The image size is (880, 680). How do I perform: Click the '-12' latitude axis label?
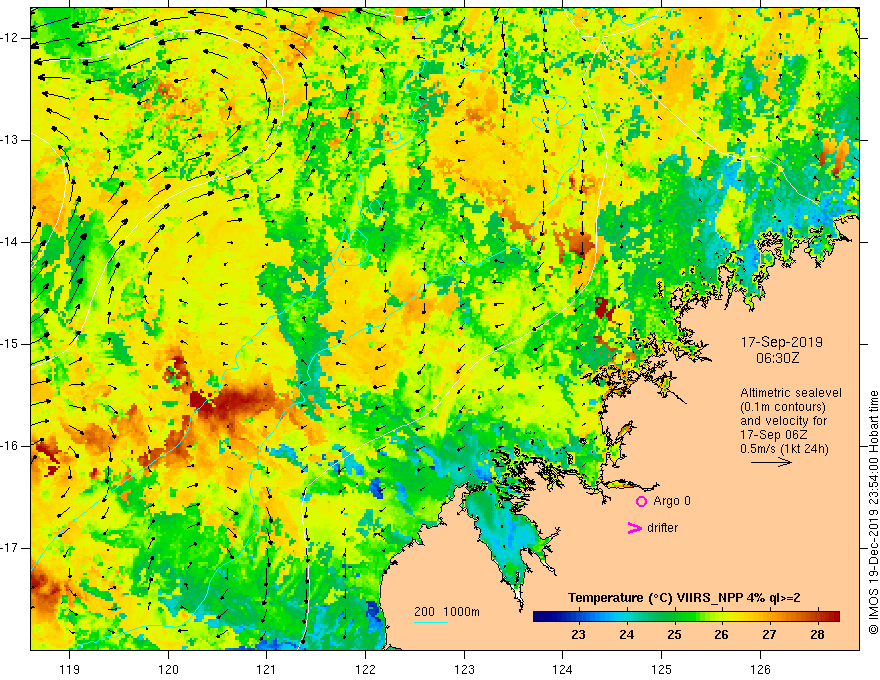coord(11,38)
